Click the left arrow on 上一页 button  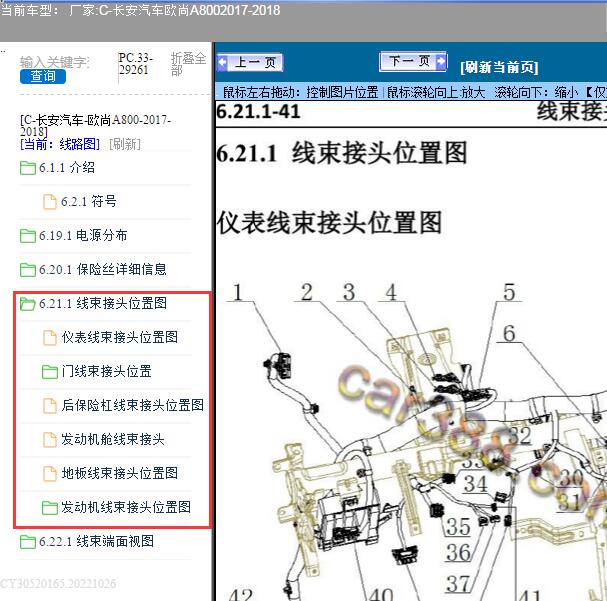pos(222,62)
